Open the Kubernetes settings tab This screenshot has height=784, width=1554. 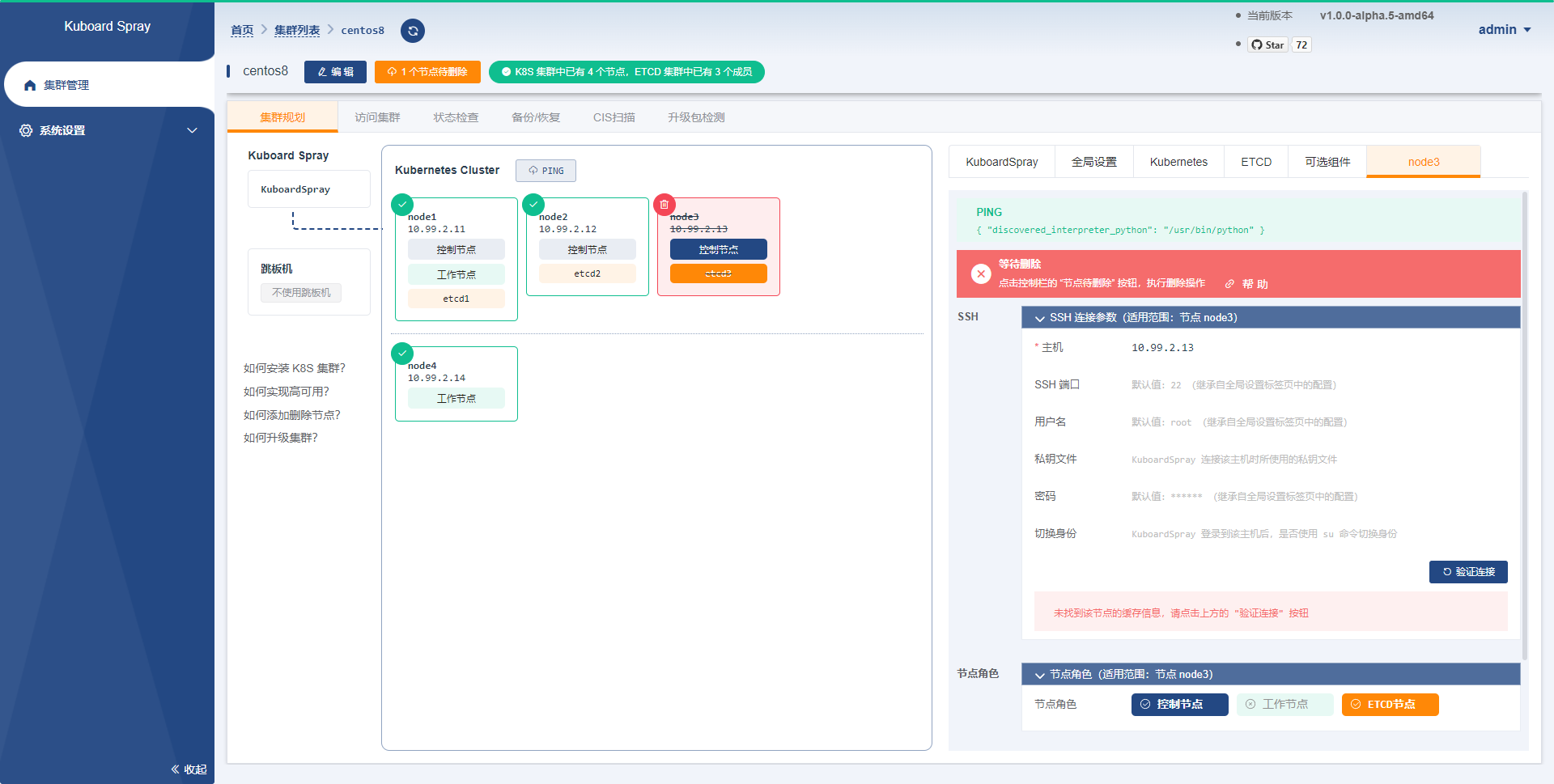1178,162
